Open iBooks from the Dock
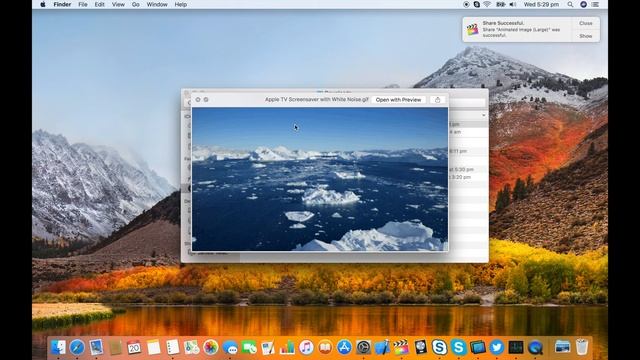The image size is (640, 360). (325, 347)
